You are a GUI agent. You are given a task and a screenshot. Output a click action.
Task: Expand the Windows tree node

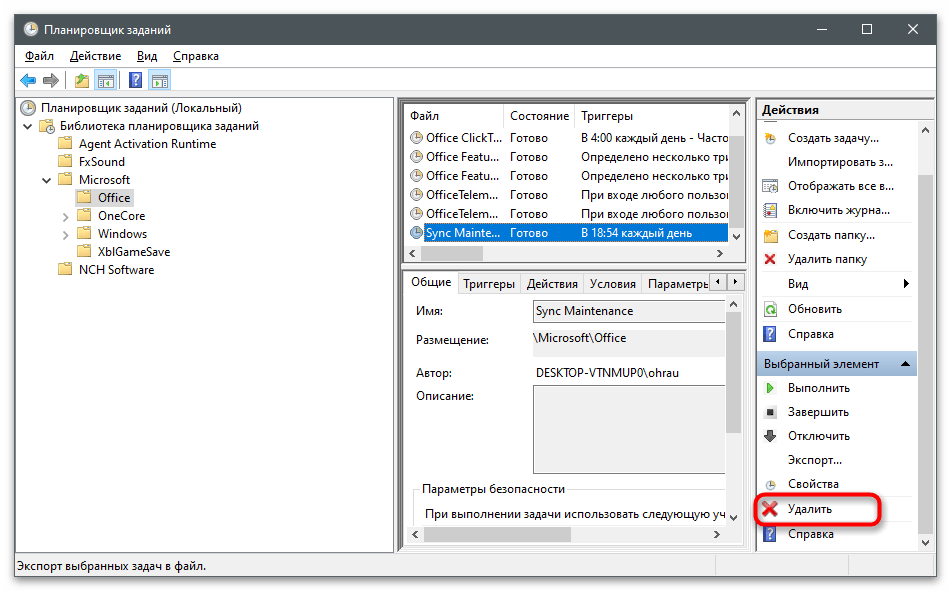[x=66, y=235]
